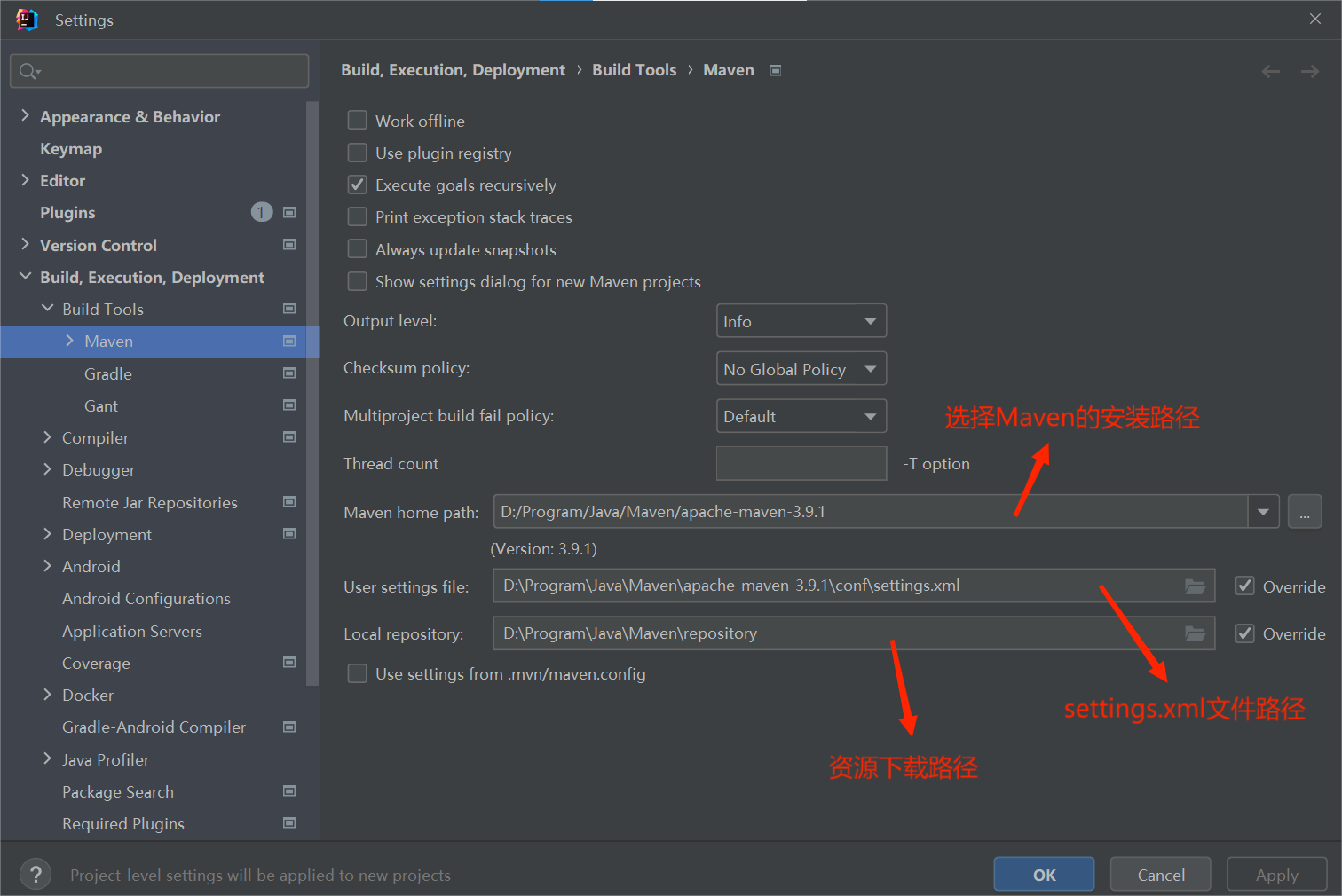The image size is (1342, 896).
Task: Browse for the local repository folder
Action: pyautogui.click(x=1196, y=633)
